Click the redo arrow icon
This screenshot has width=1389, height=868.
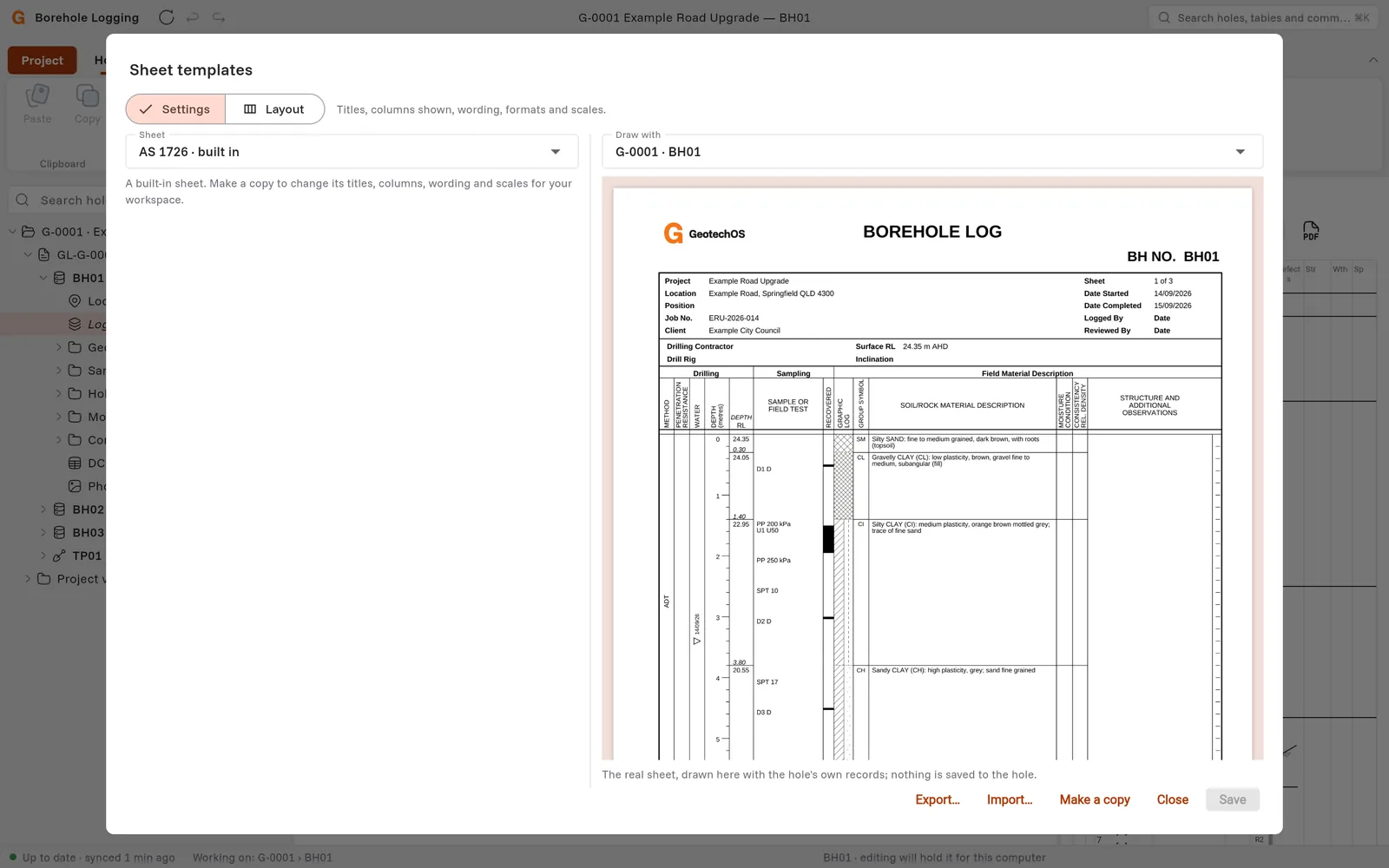[219, 17]
